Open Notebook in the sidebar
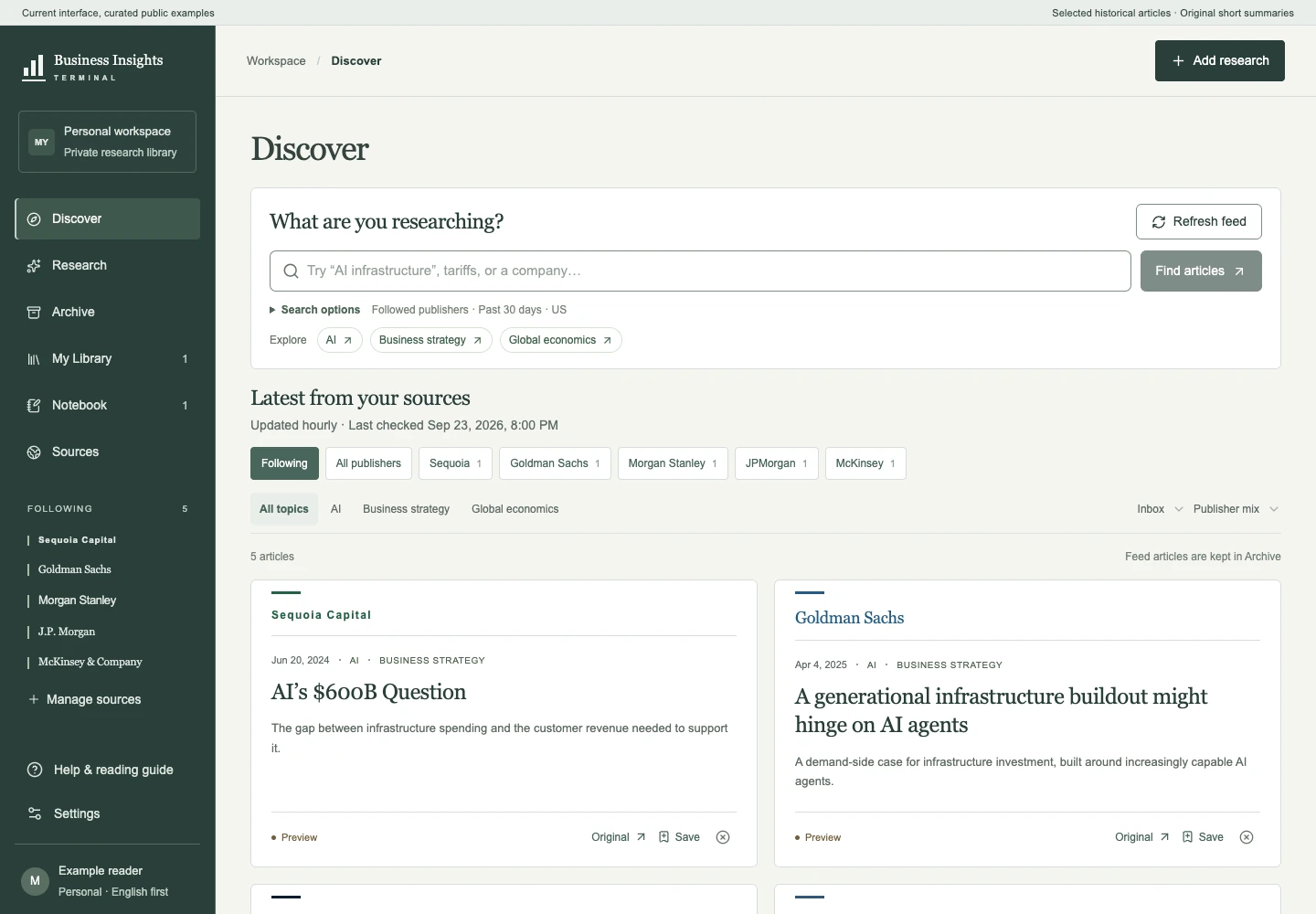 [108, 406]
